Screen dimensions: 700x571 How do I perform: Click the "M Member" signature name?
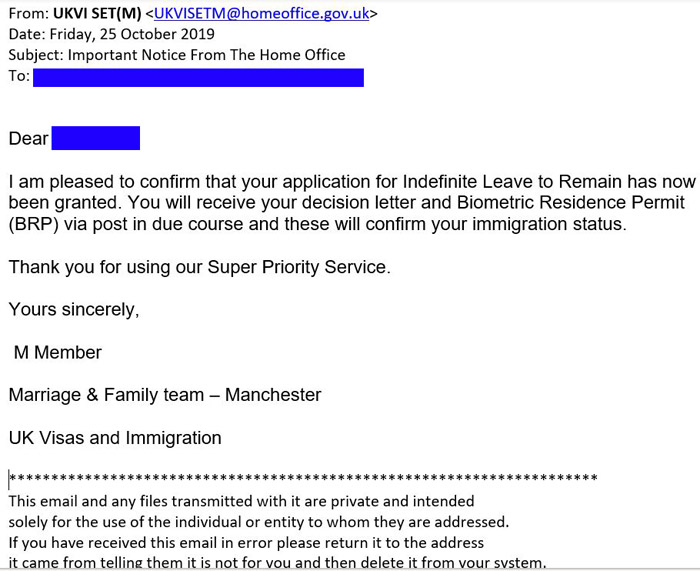(x=57, y=352)
